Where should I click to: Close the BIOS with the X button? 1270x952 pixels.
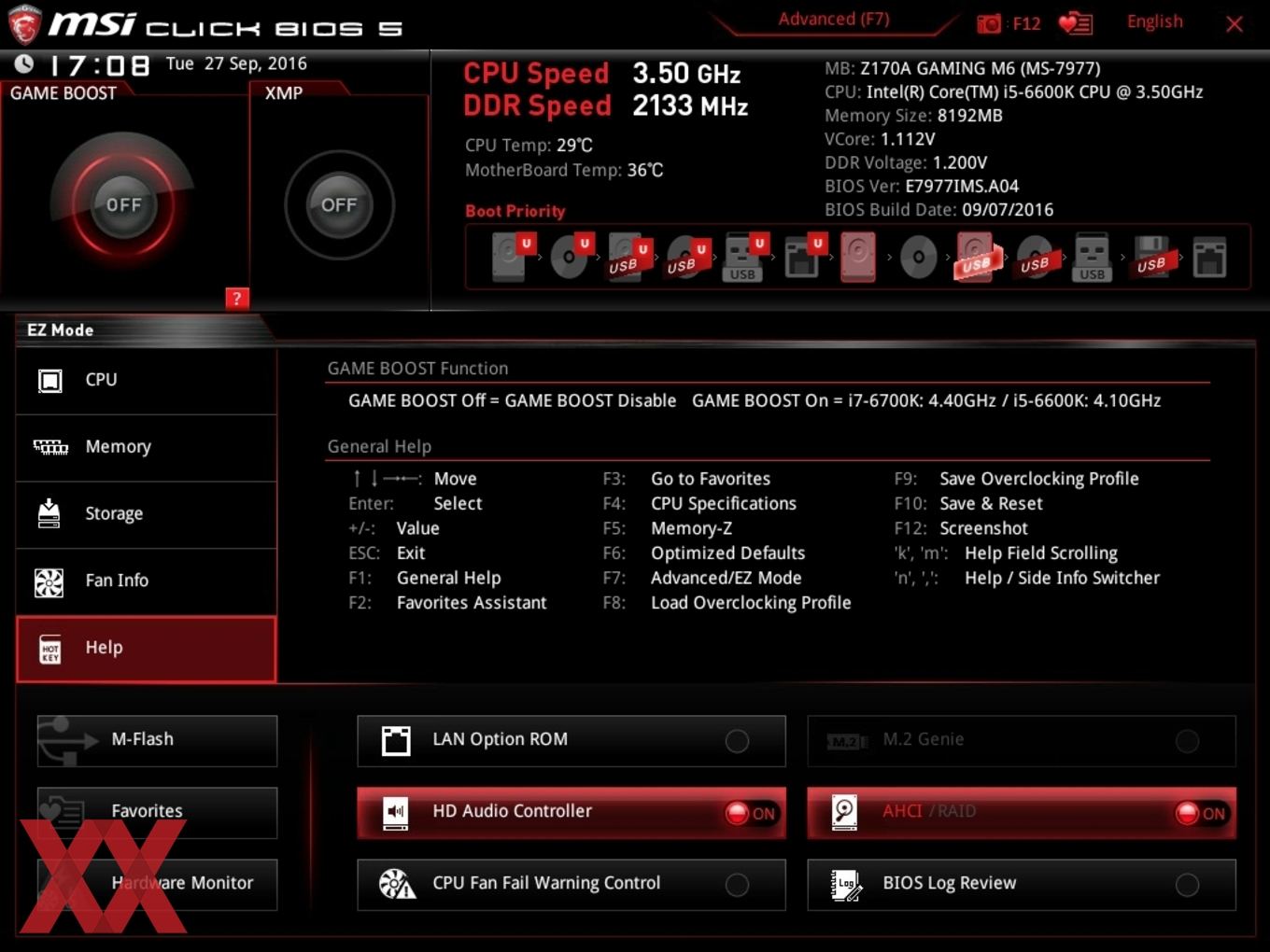[1235, 24]
